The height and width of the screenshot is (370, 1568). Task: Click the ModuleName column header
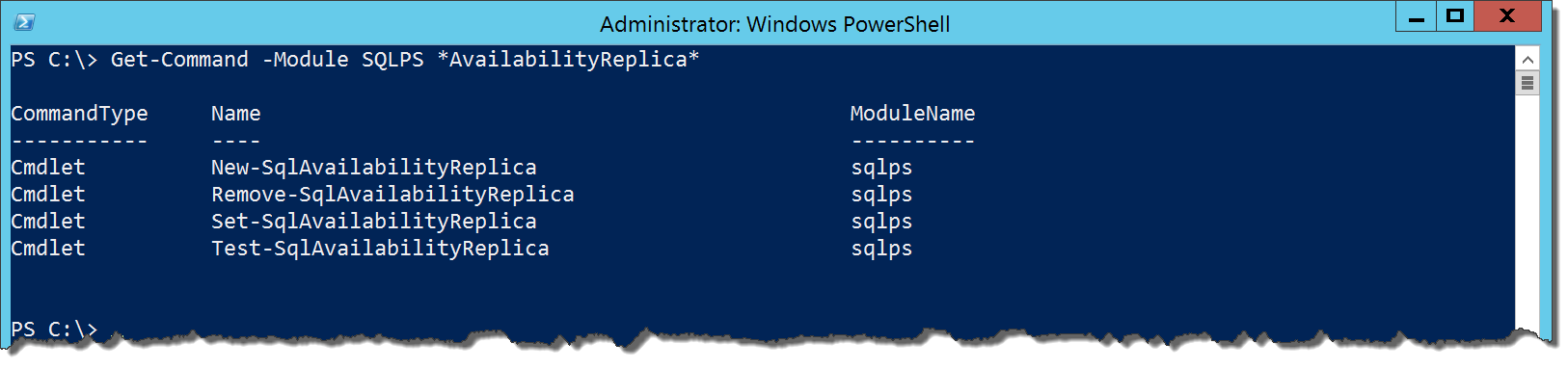click(x=912, y=114)
